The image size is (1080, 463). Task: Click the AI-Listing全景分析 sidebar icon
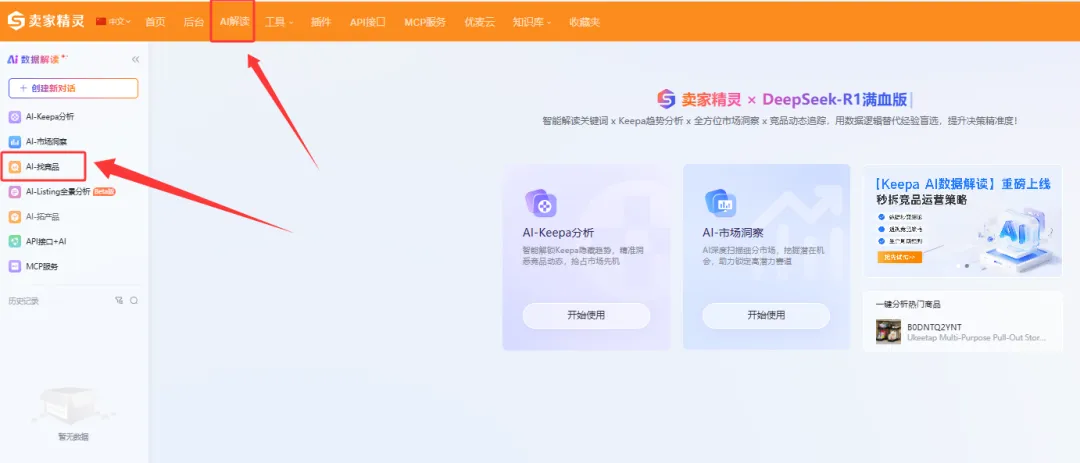click(14, 192)
